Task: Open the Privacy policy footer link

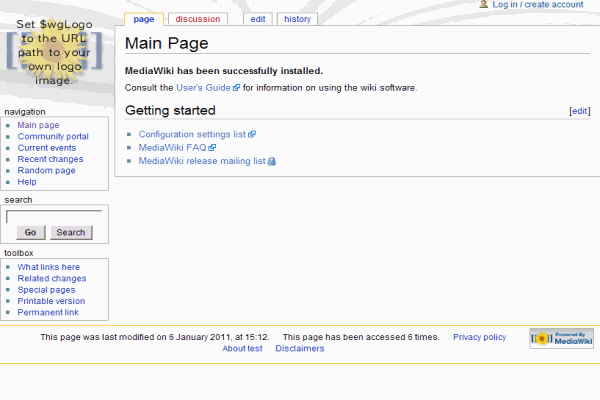Action: click(480, 338)
